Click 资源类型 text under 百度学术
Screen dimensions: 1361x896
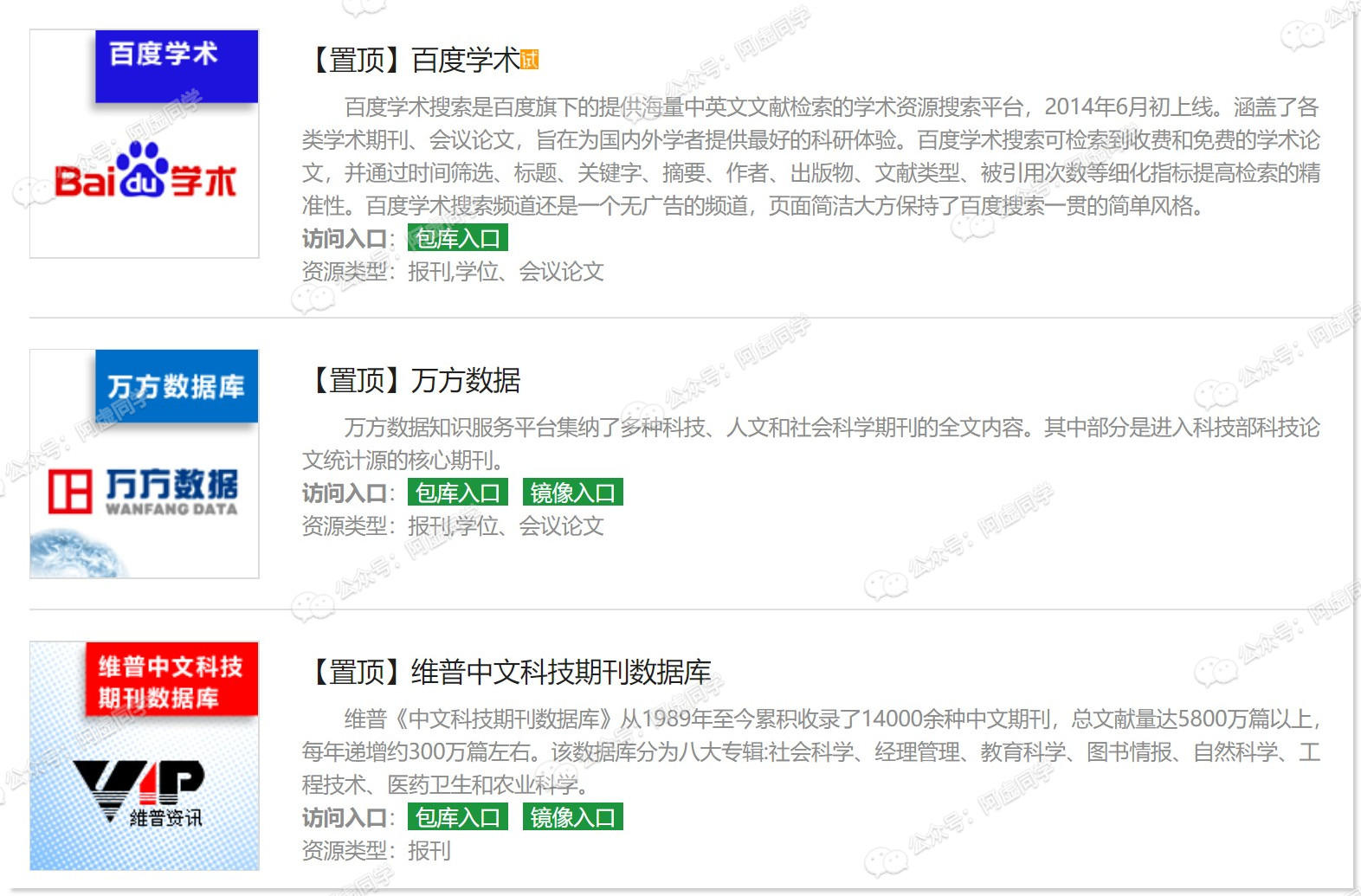pos(453,271)
